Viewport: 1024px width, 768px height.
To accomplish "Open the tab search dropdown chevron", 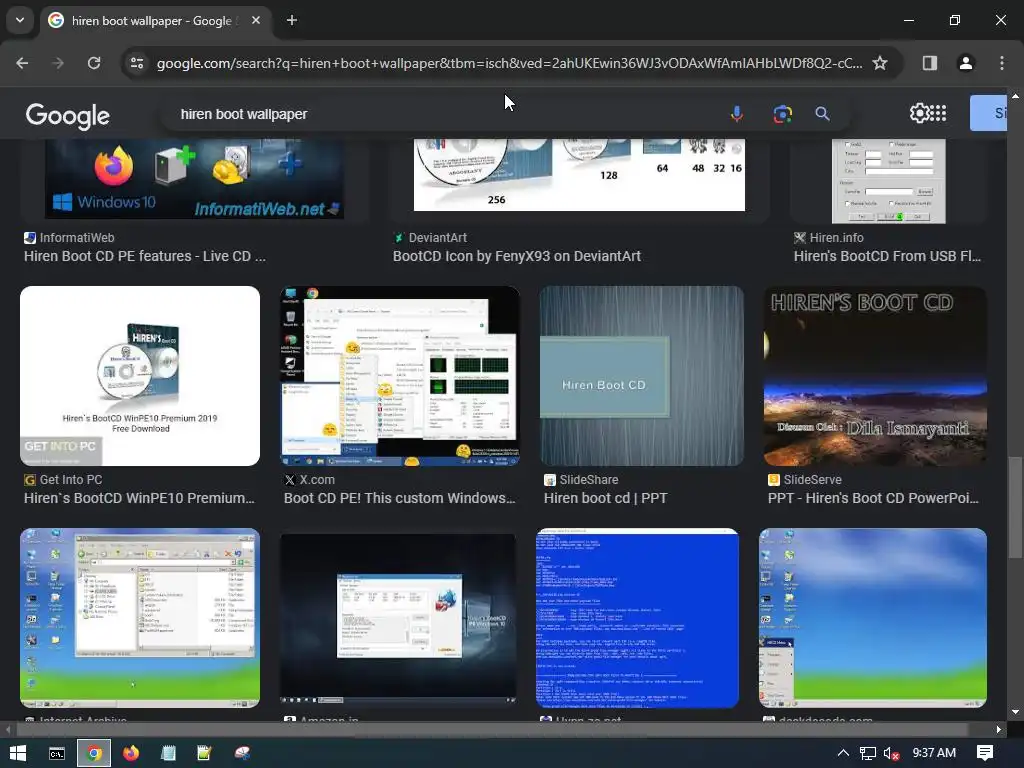I will 20,20.
